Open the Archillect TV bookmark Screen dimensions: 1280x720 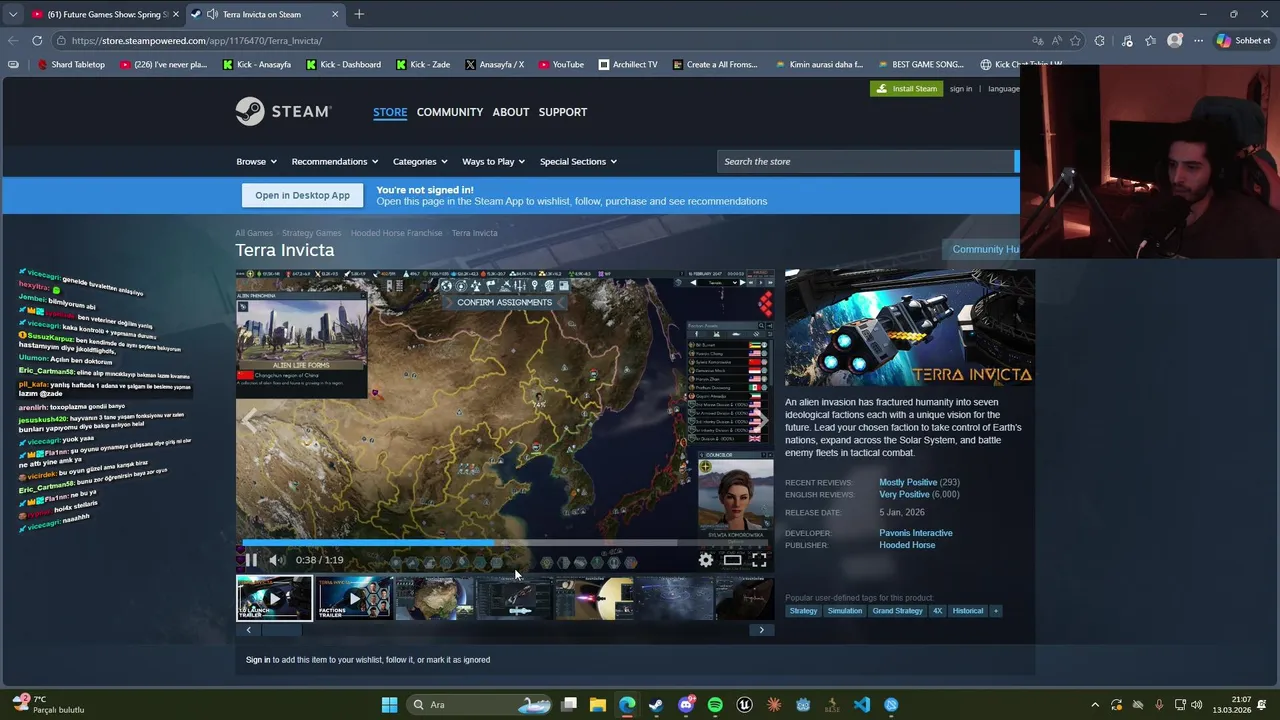[x=628, y=64]
